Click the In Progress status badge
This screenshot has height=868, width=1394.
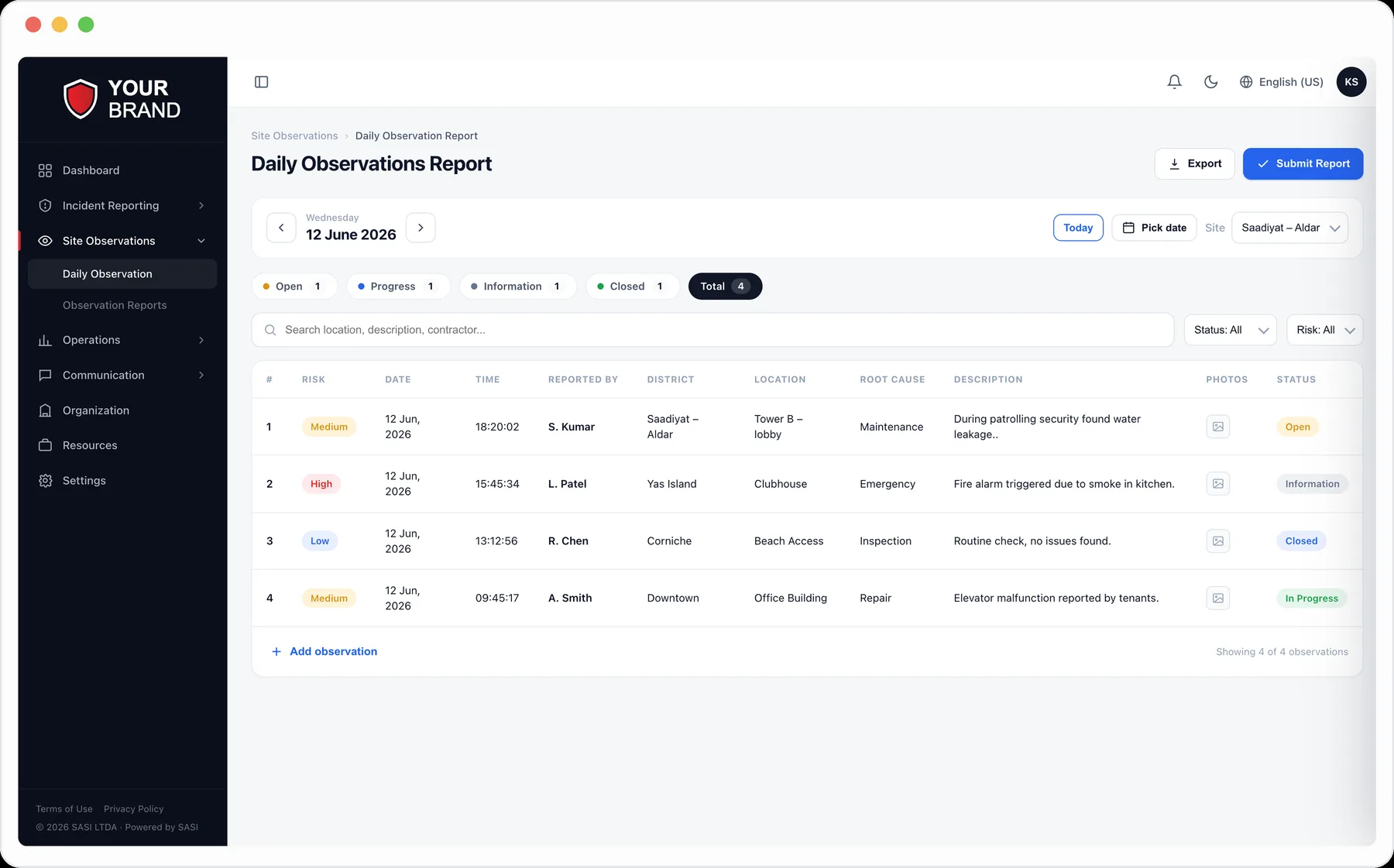click(x=1312, y=599)
